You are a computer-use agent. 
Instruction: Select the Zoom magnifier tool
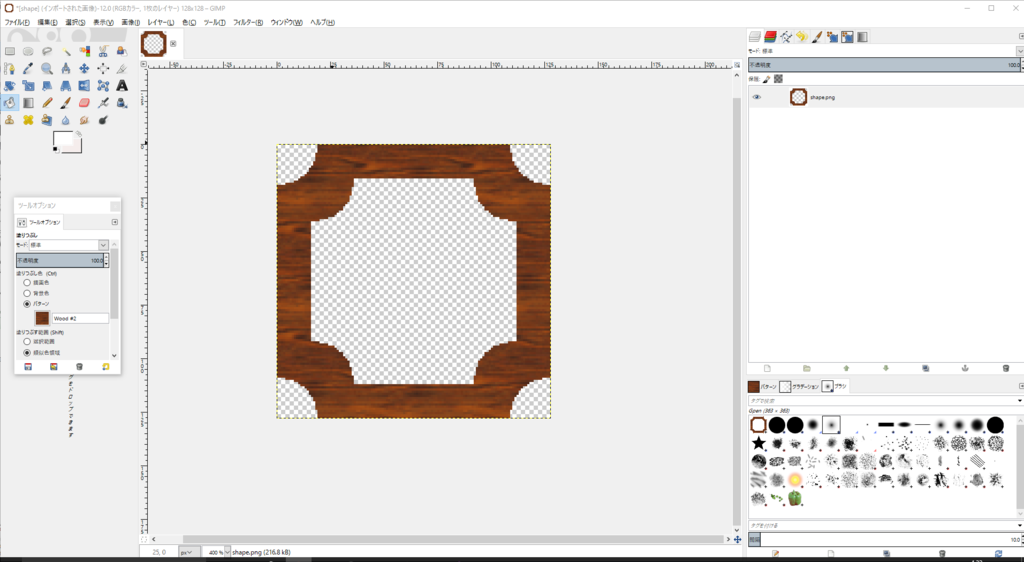pos(47,69)
